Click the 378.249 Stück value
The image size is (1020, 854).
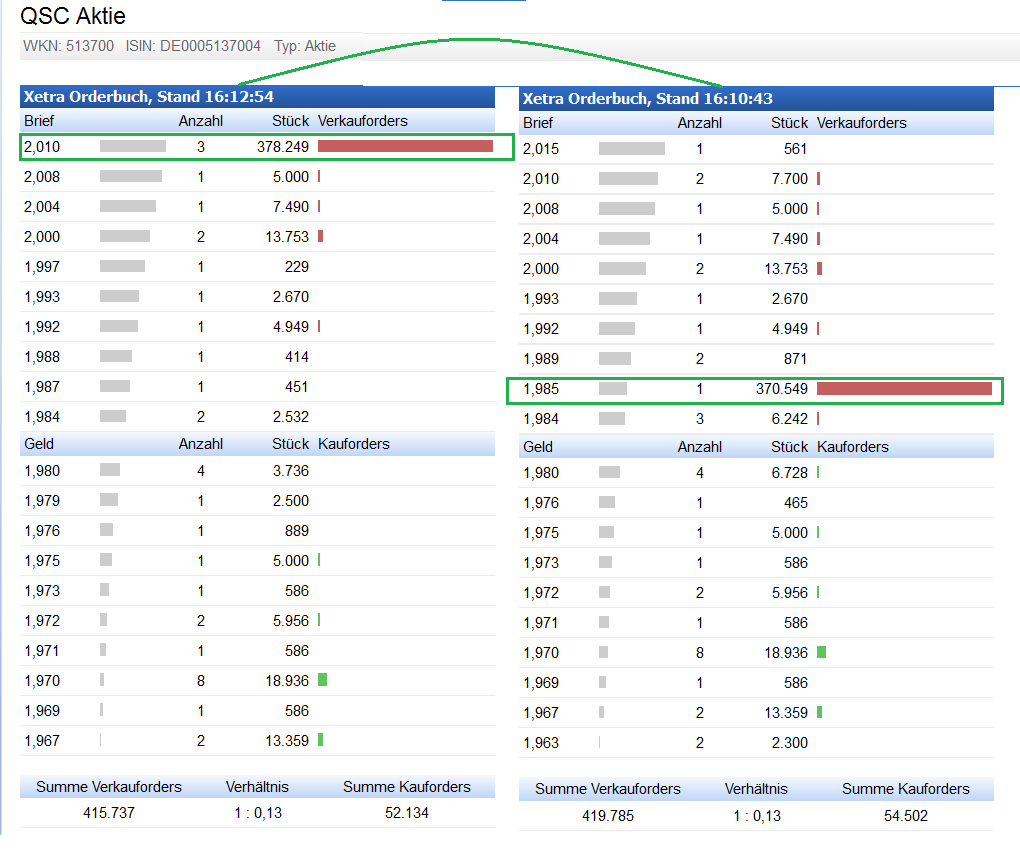point(282,147)
